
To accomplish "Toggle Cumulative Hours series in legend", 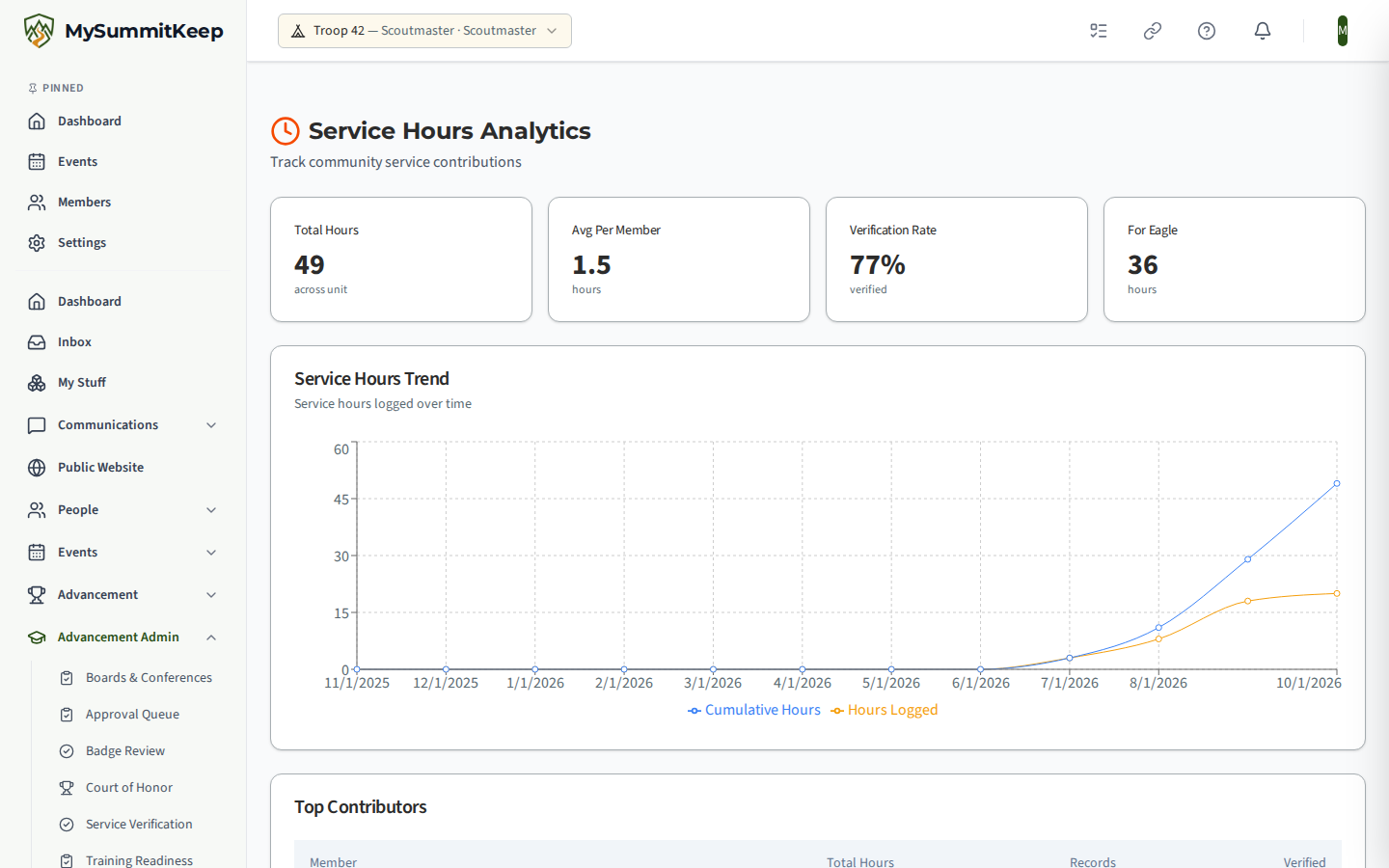I will tap(753, 710).
